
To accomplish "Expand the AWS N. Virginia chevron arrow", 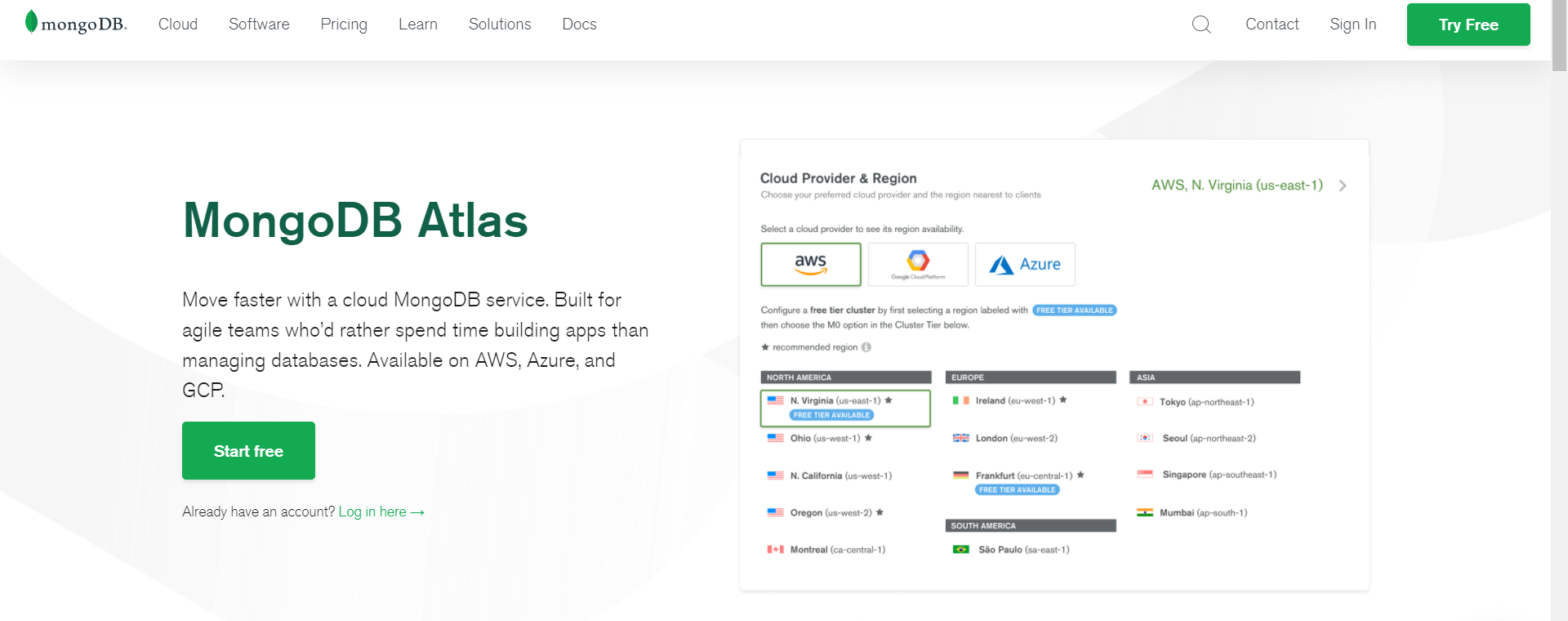I will tap(1343, 185).
